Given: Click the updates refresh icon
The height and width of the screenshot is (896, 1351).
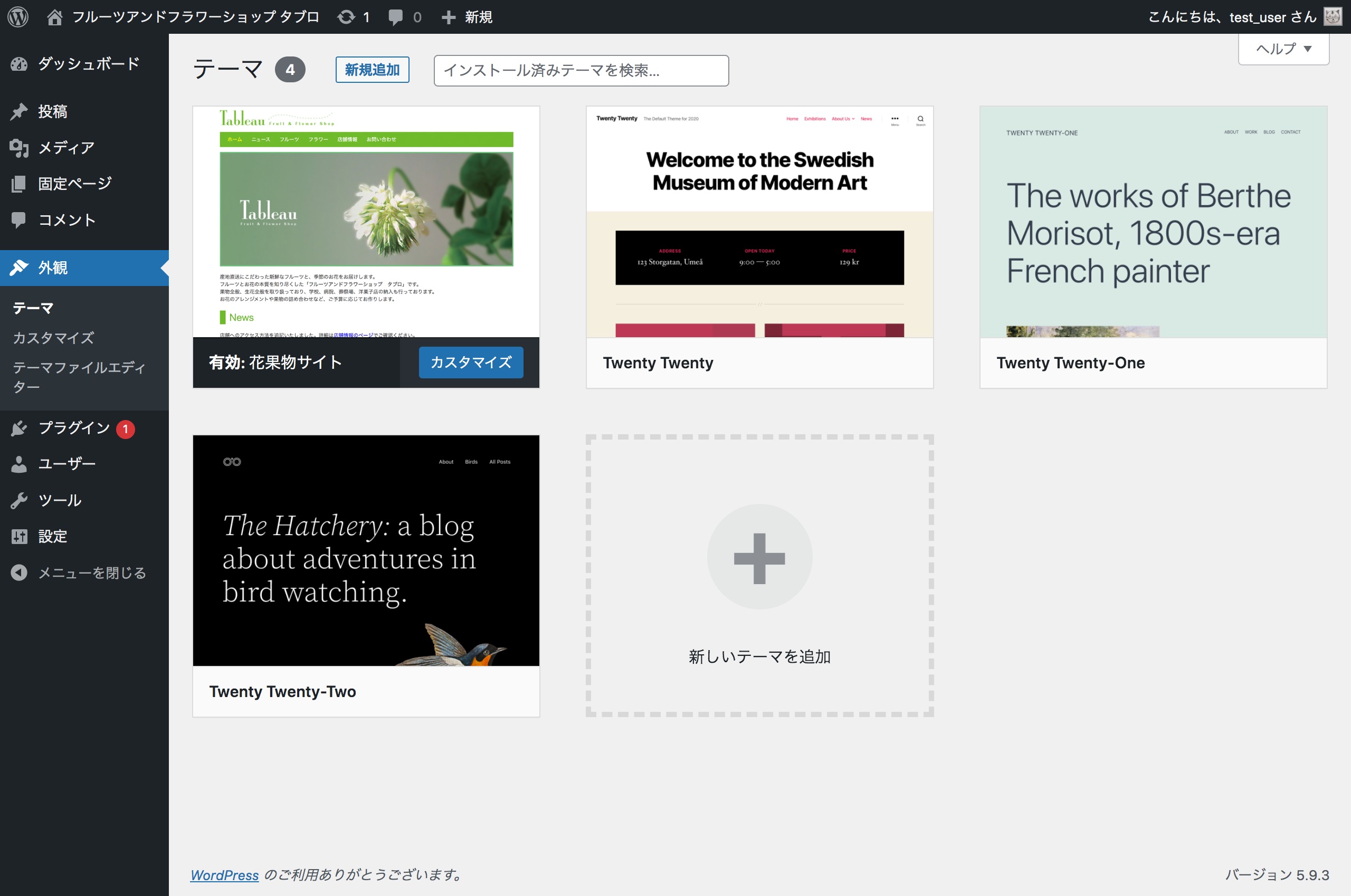Looking at the screenshot, I should point(346,17).
